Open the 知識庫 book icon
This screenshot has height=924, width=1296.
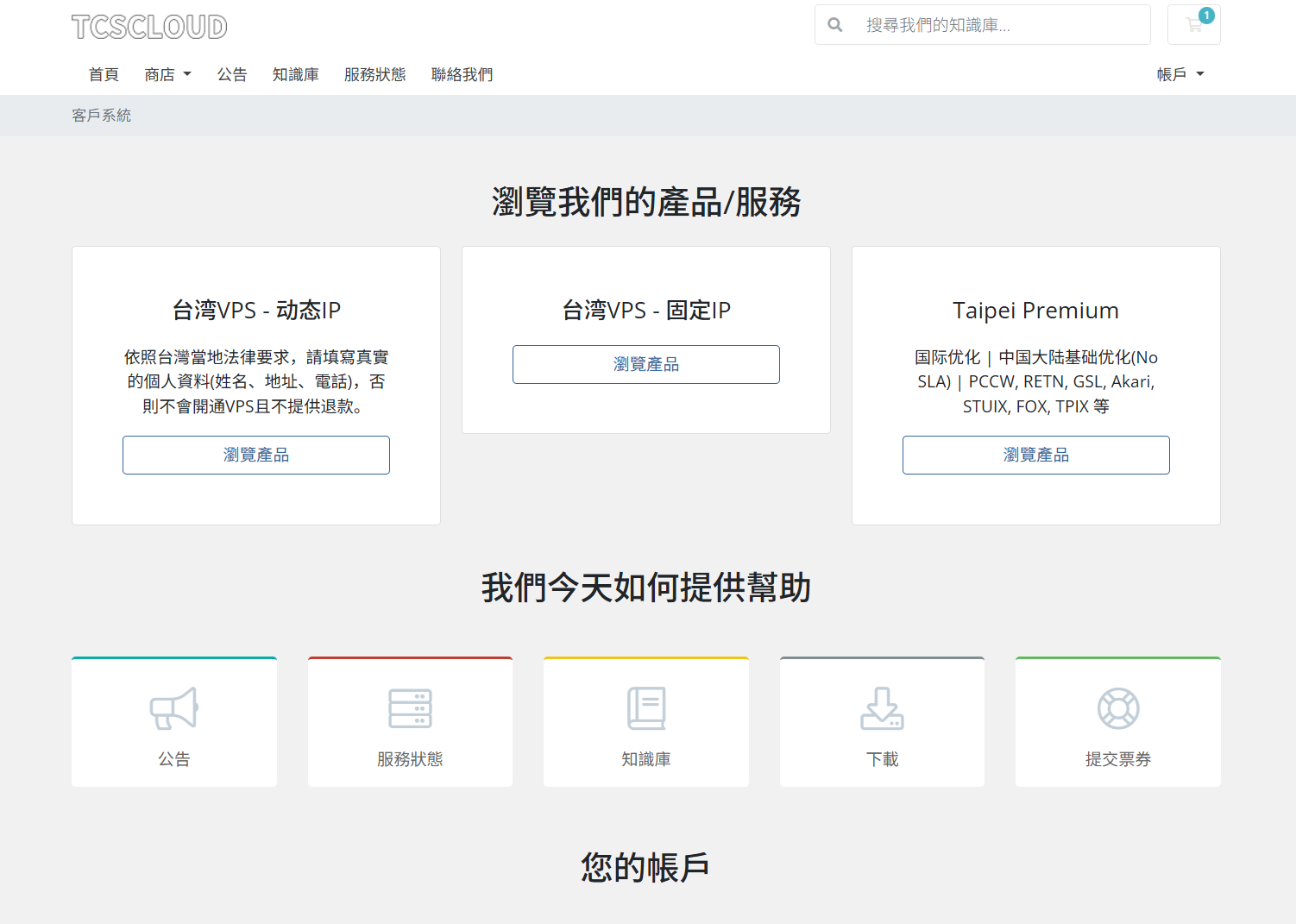pyautogui.click(x=645, y=708)
